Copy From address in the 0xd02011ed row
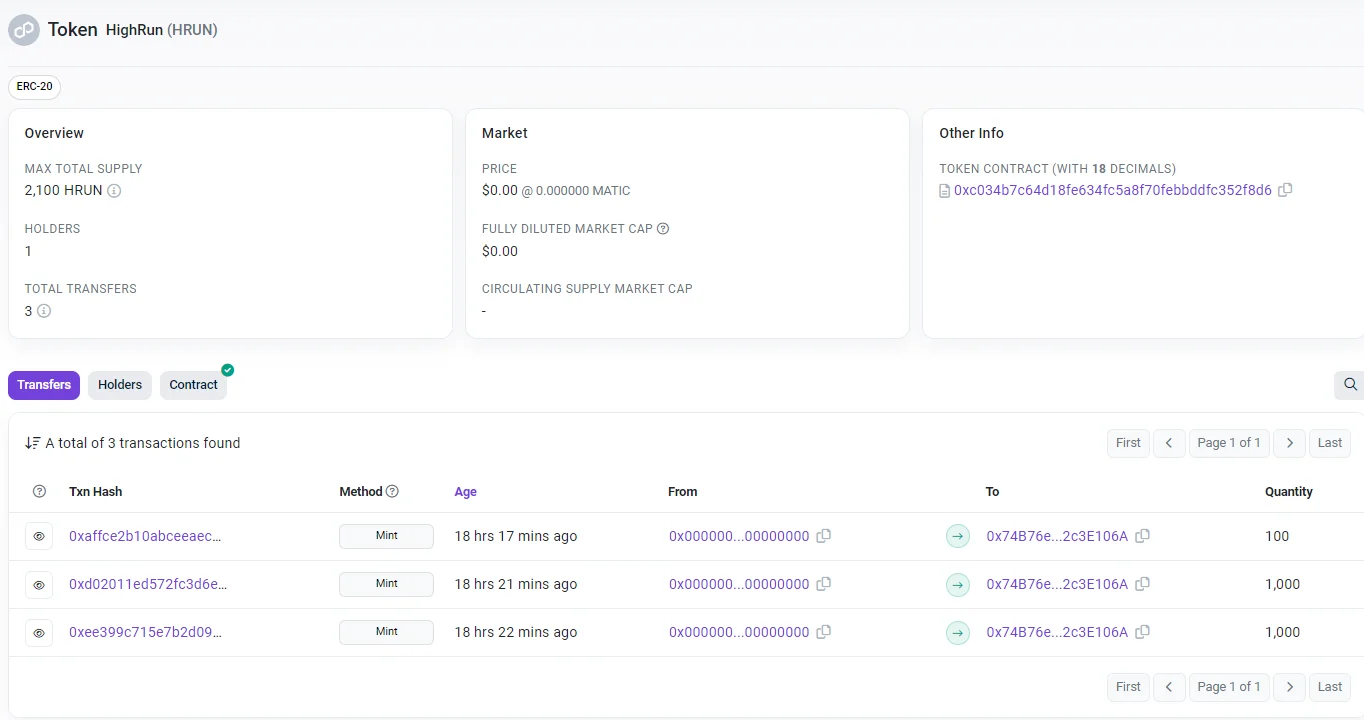The image size is (1364, 720). (x=824, y=584)
